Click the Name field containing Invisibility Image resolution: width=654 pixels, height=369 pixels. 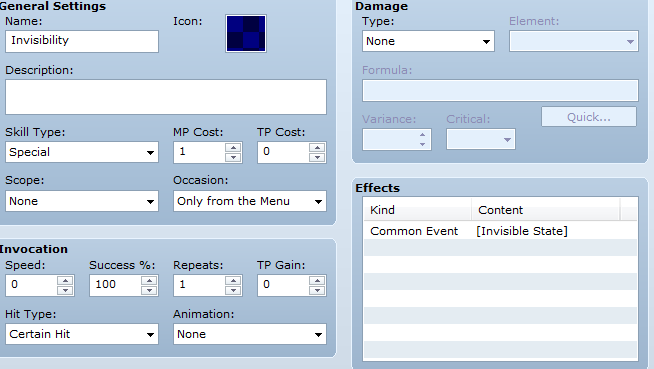tap(82, 41)
